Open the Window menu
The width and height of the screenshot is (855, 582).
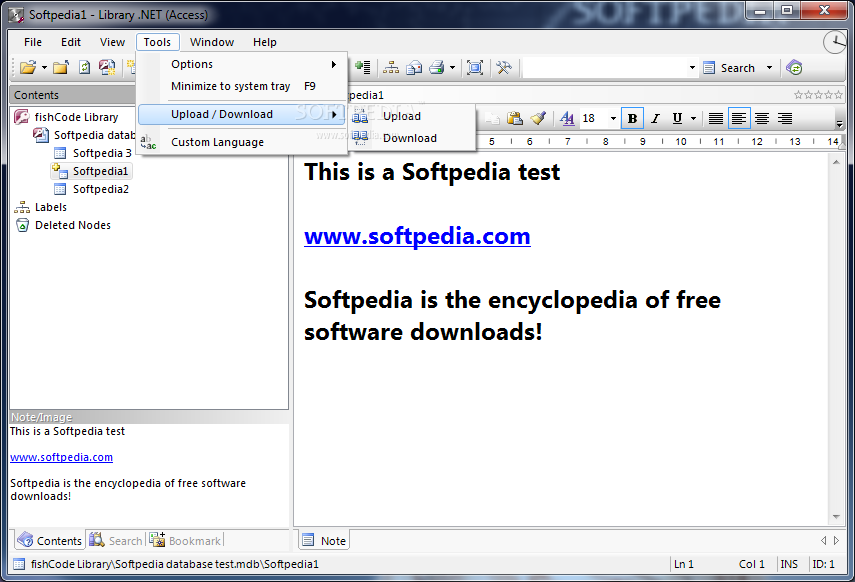[212, 42]
